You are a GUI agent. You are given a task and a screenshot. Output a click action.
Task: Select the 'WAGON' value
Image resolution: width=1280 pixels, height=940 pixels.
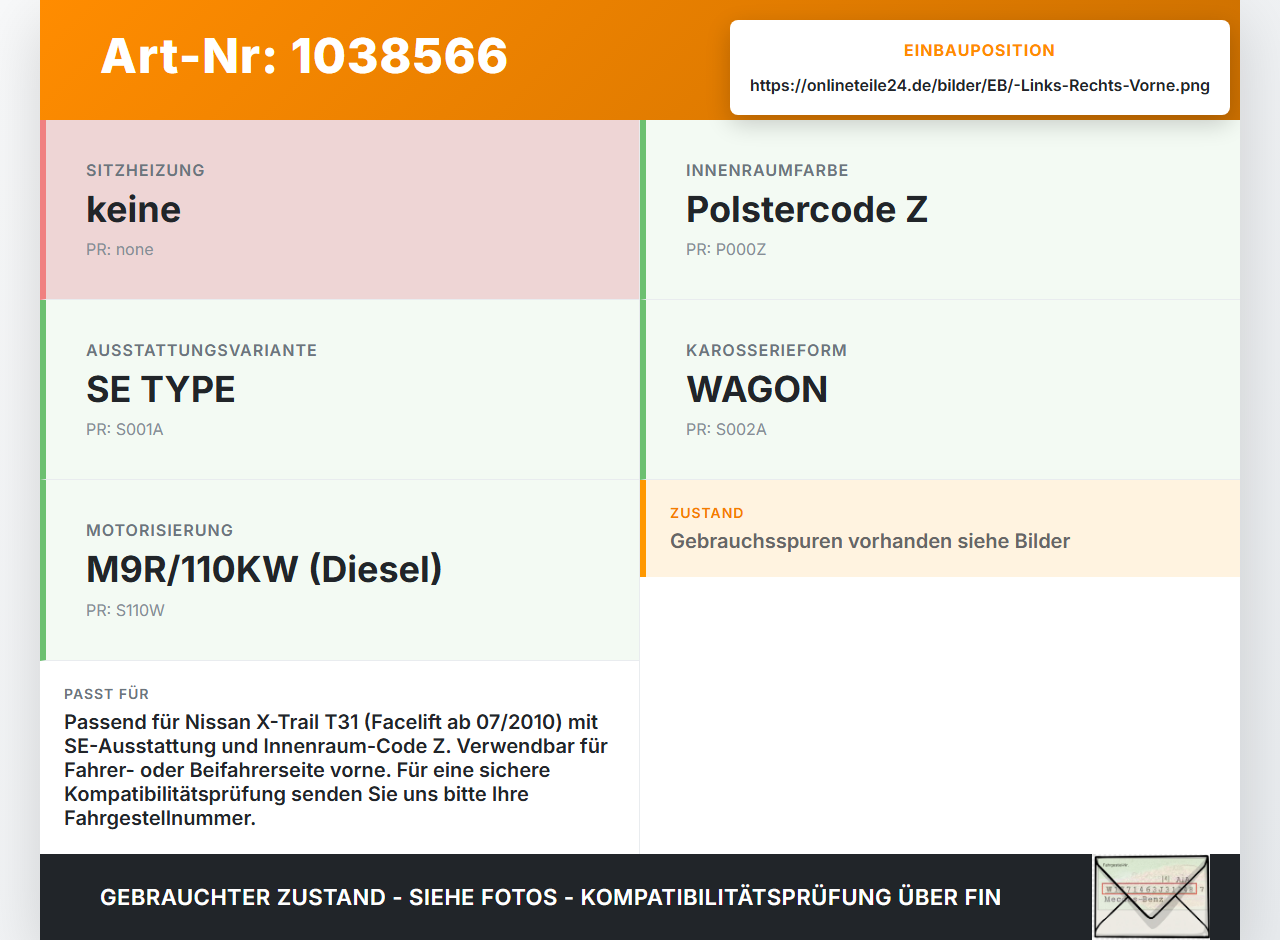[x=757, y=389]
